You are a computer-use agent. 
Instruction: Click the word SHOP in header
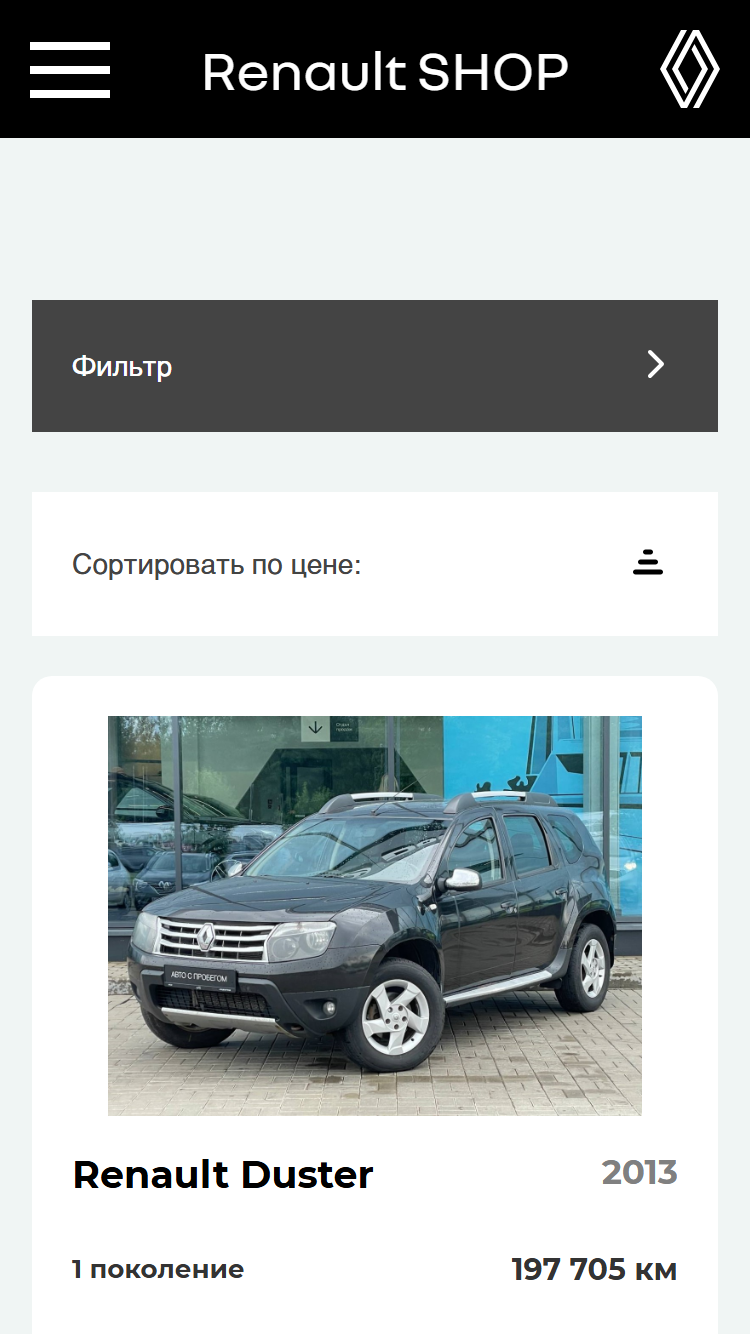[493, 72]
